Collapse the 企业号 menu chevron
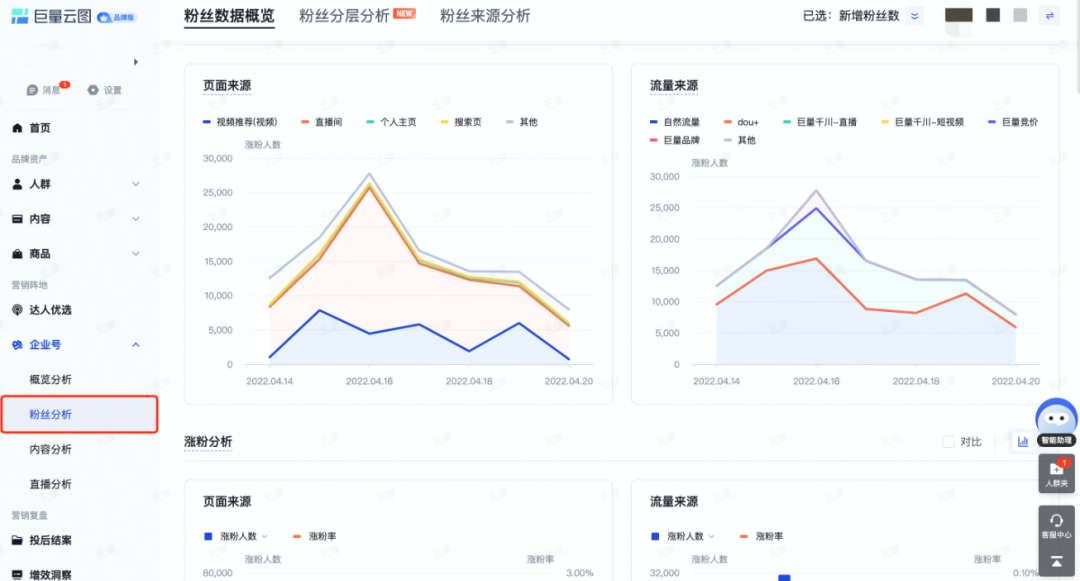 pyautogui.click(x=136, y=345)
